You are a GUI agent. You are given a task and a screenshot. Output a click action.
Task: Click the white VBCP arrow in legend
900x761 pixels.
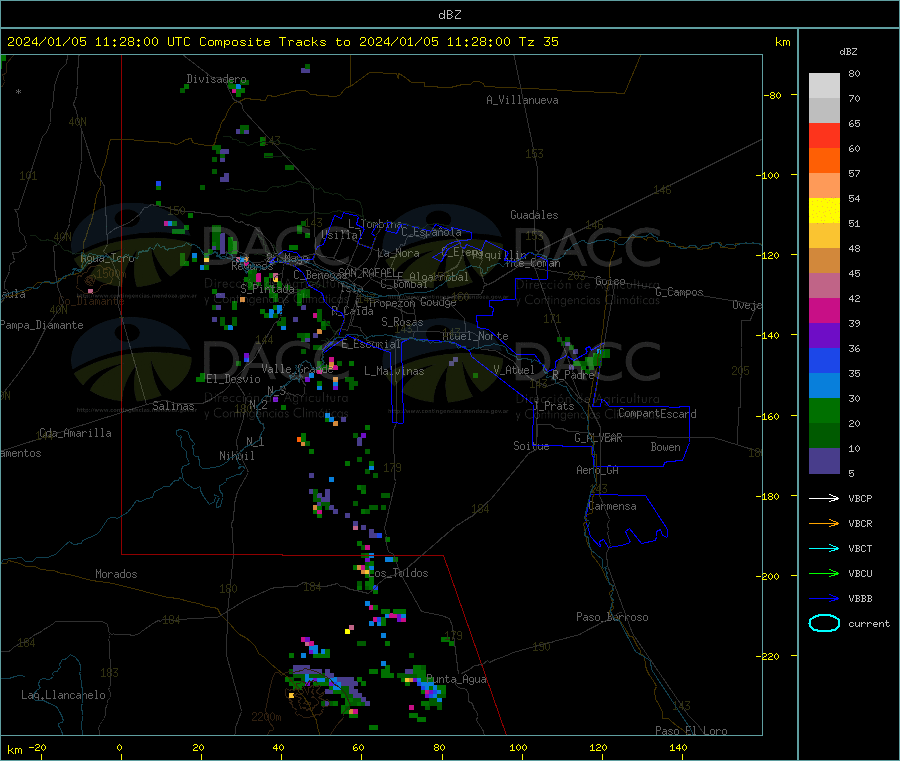pos(824,498)
